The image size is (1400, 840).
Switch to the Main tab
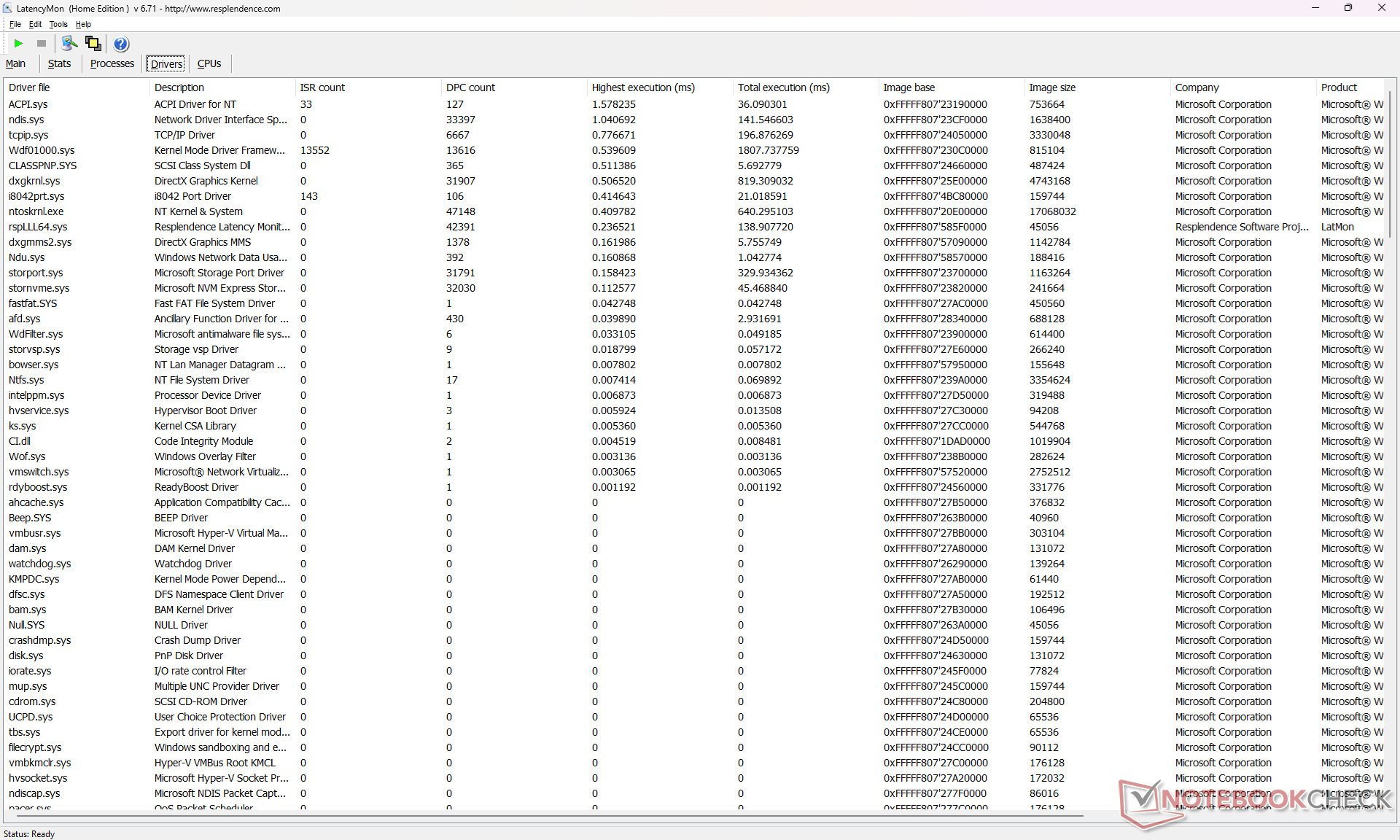click(x=15, y=63)
